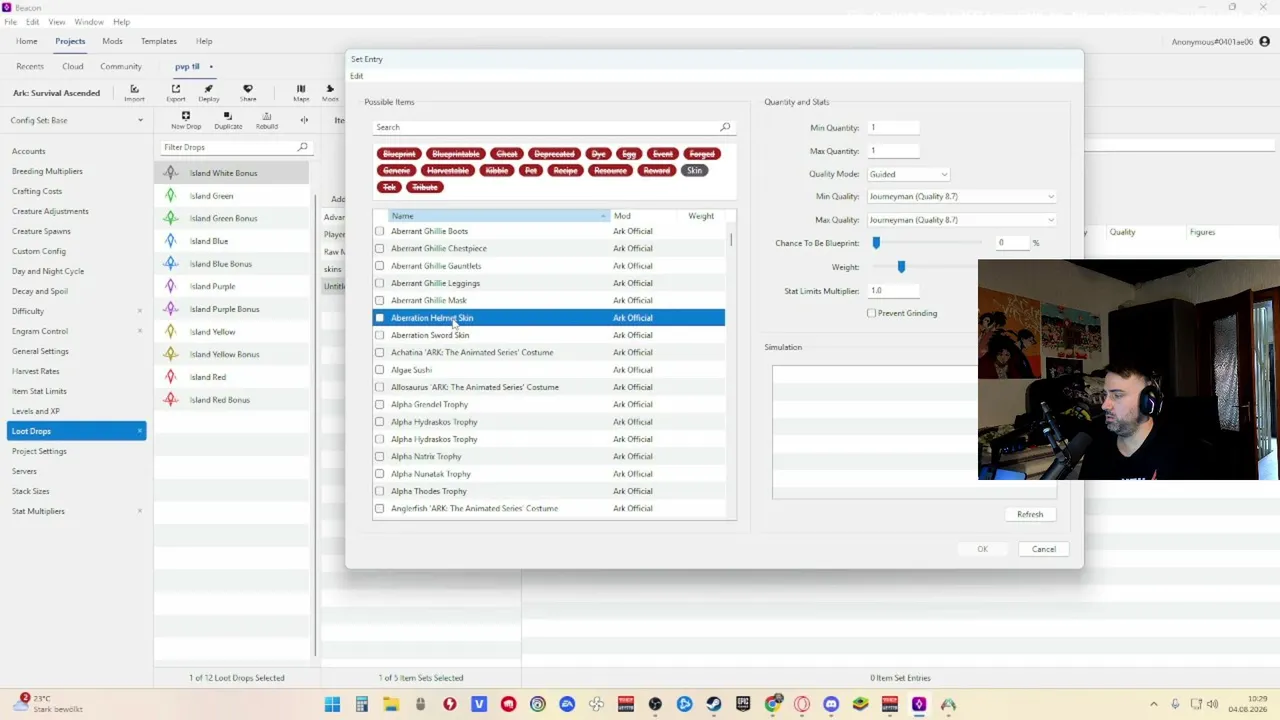Tick the Aberrant Ghillie Gauntlets checkbox
Viewport: 1280px width, 720px height.
coord(379,266)
